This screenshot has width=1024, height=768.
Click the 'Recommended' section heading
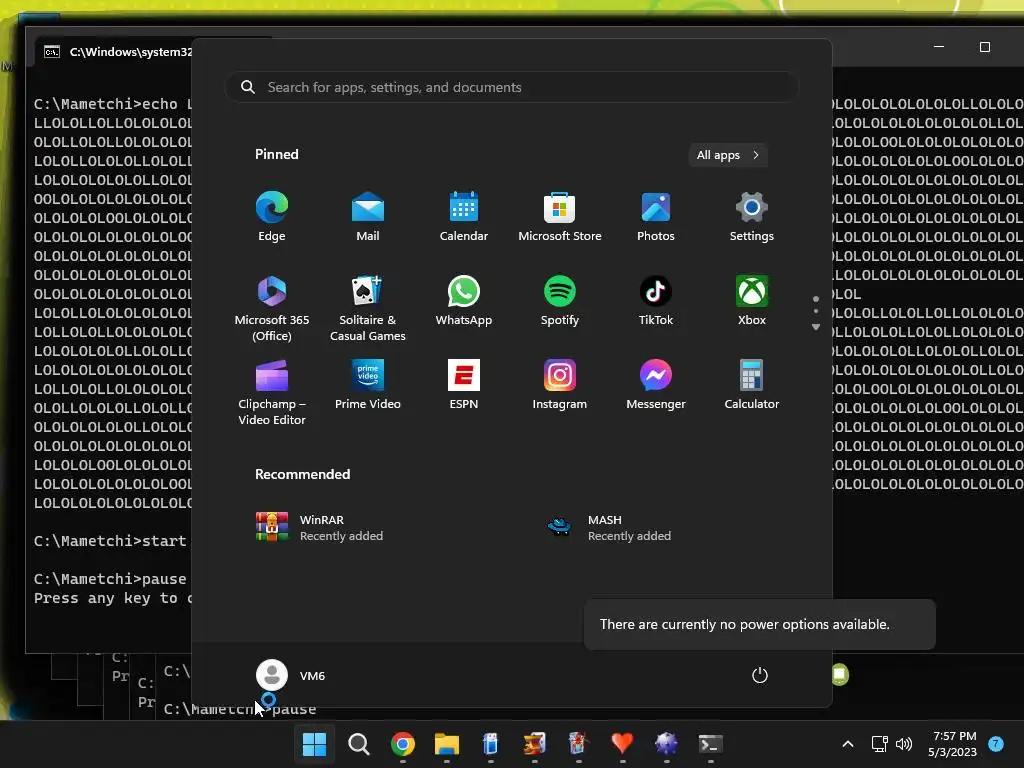(x=302, y=474)
